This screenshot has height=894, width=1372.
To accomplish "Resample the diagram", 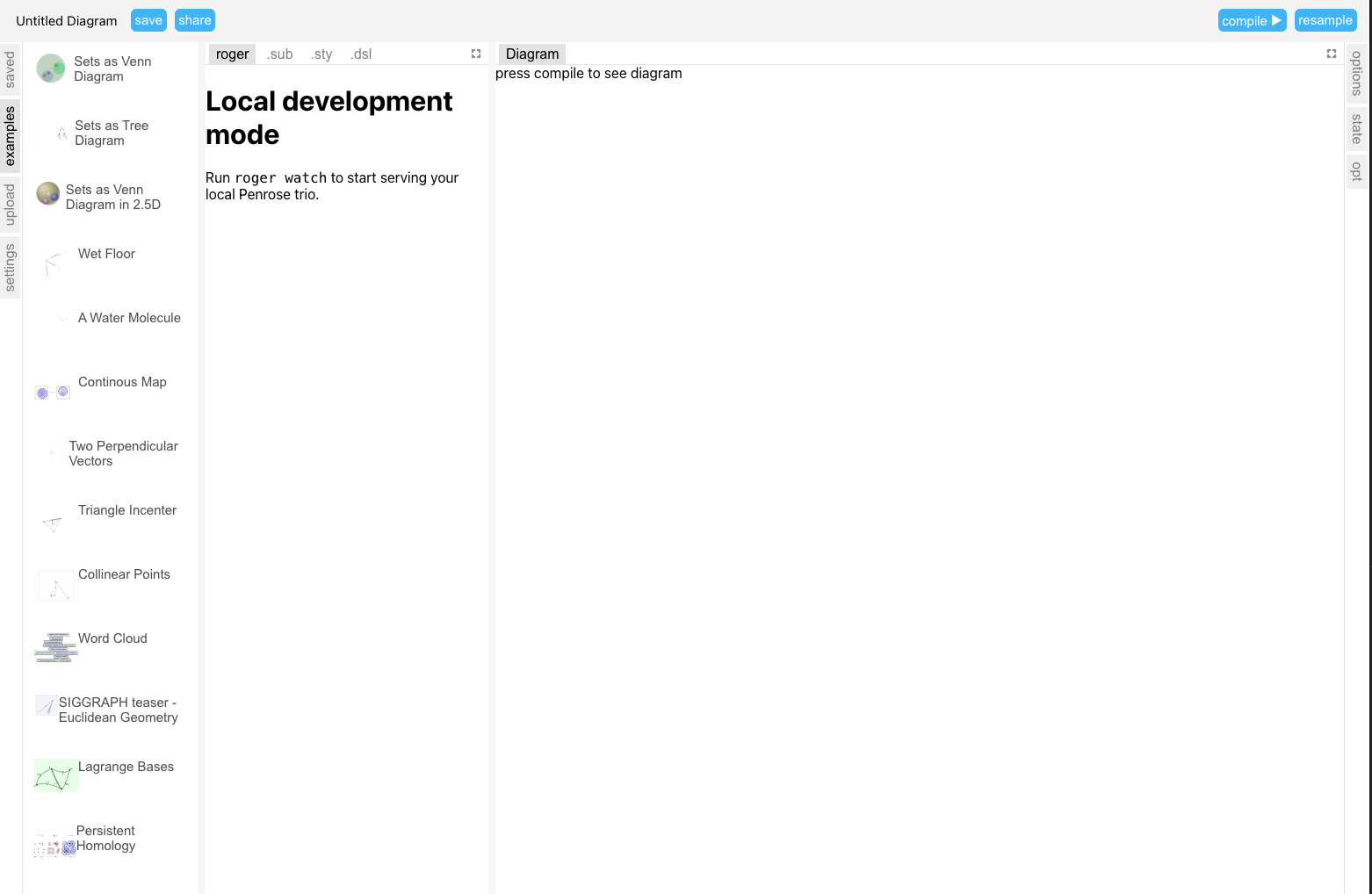I will click(x=1325, y=19).
